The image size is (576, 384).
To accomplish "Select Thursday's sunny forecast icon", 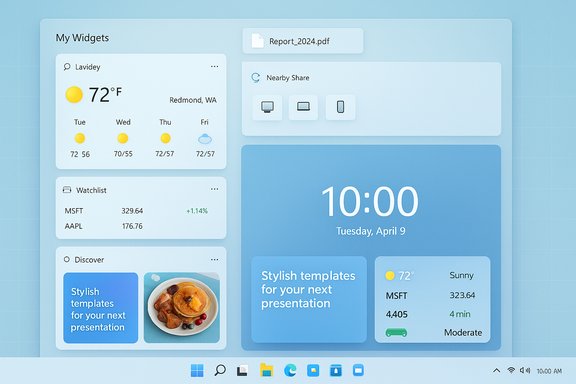I will click(x=165, y=139).
